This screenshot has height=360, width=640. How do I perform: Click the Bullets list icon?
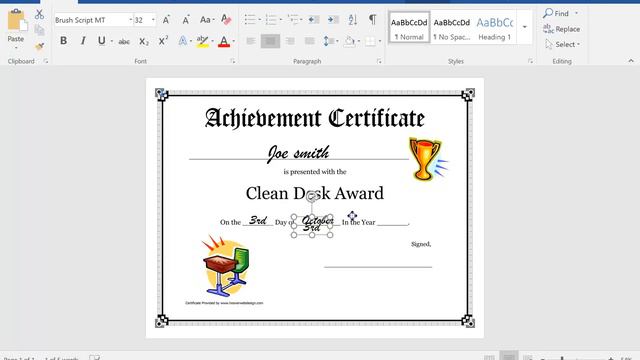(250, 20)
